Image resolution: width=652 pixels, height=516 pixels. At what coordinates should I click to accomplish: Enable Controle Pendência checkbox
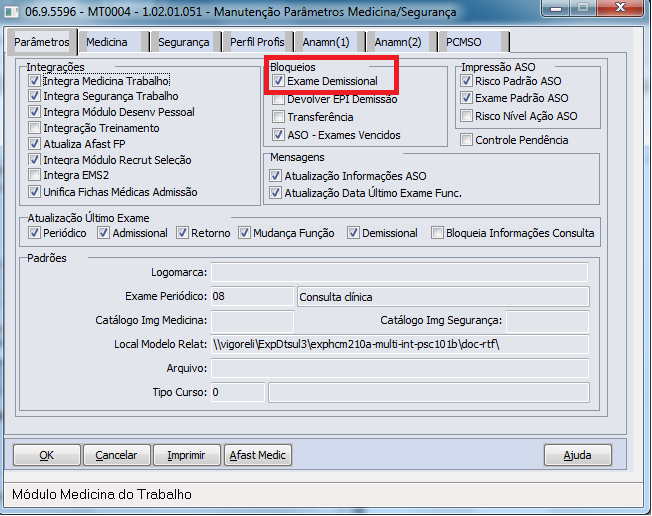tap(467, 140)
